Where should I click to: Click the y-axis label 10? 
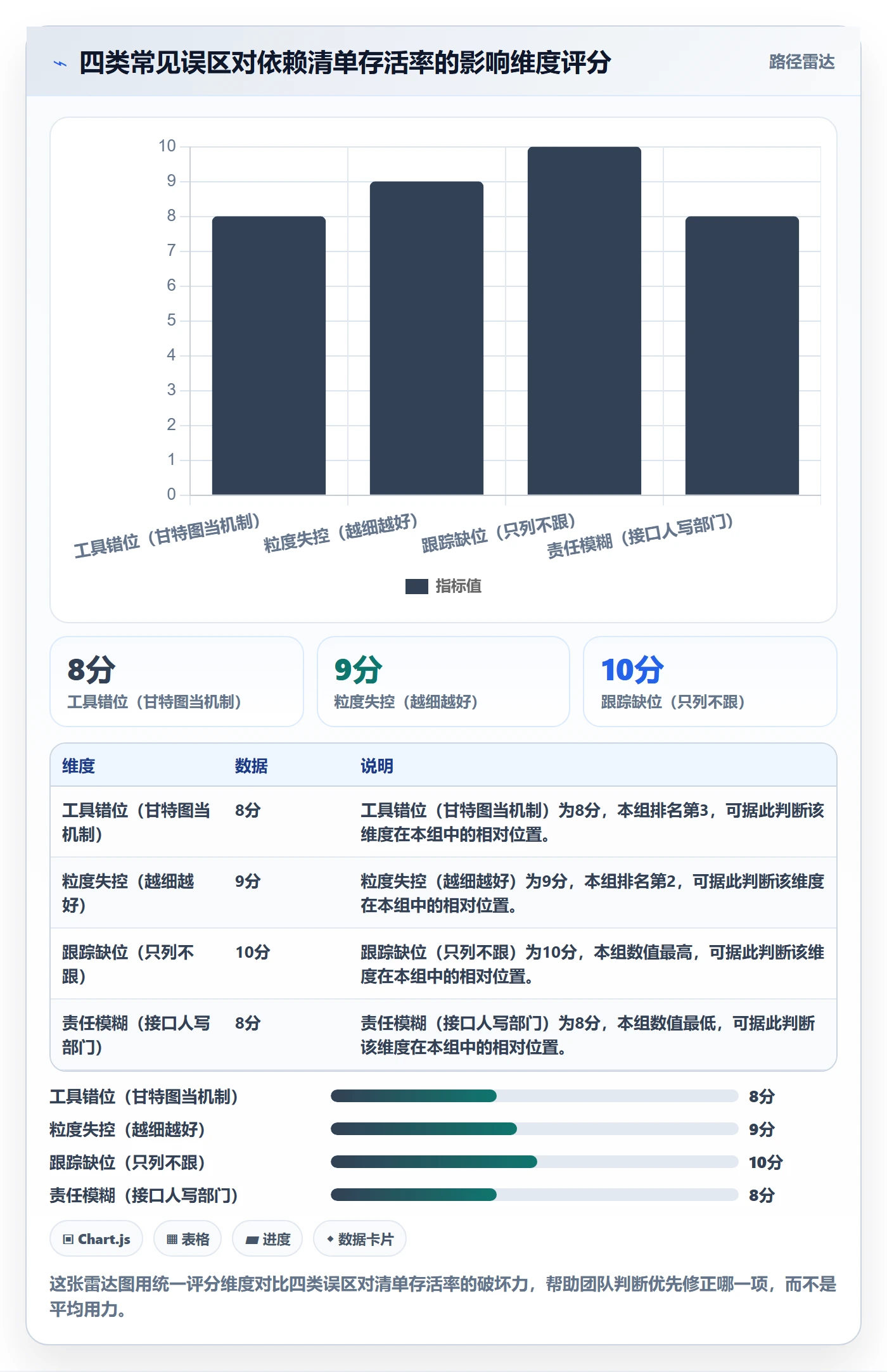pos(167,146)
